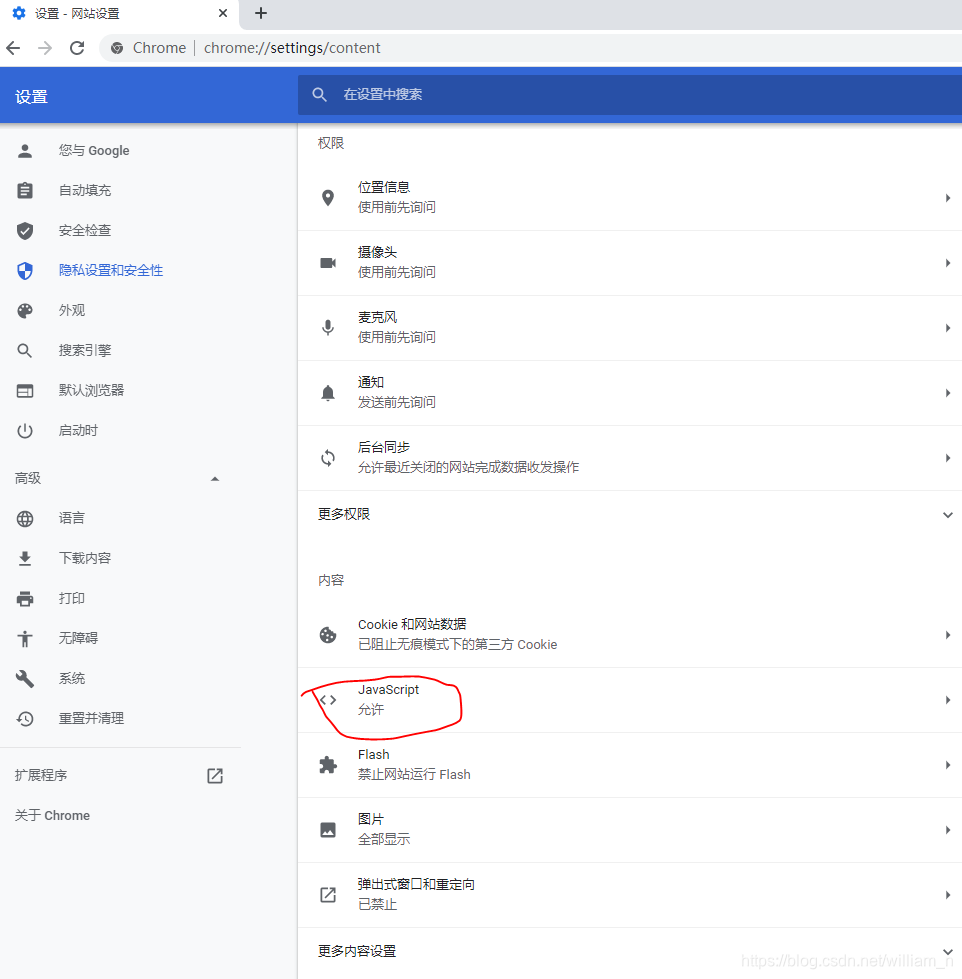This screenshot has height=979, width=962.
Task: Click the magnifier icon in settings search bar
Action: click(x=320, y=94)
